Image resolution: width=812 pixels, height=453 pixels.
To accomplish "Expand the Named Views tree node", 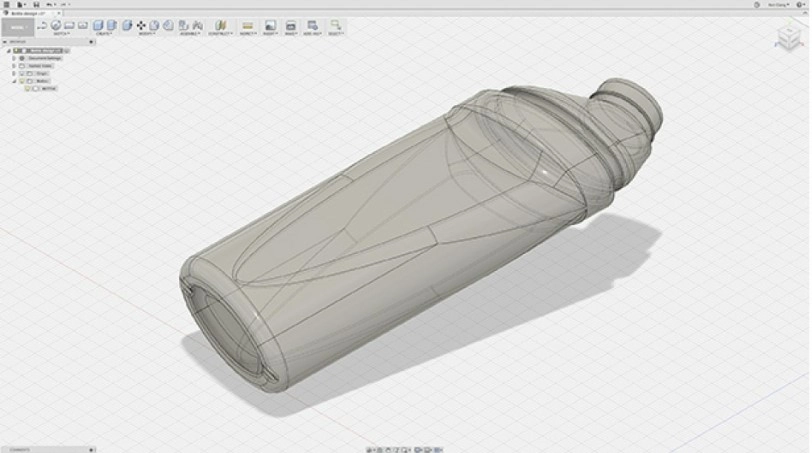I will (x=13, y=66).
